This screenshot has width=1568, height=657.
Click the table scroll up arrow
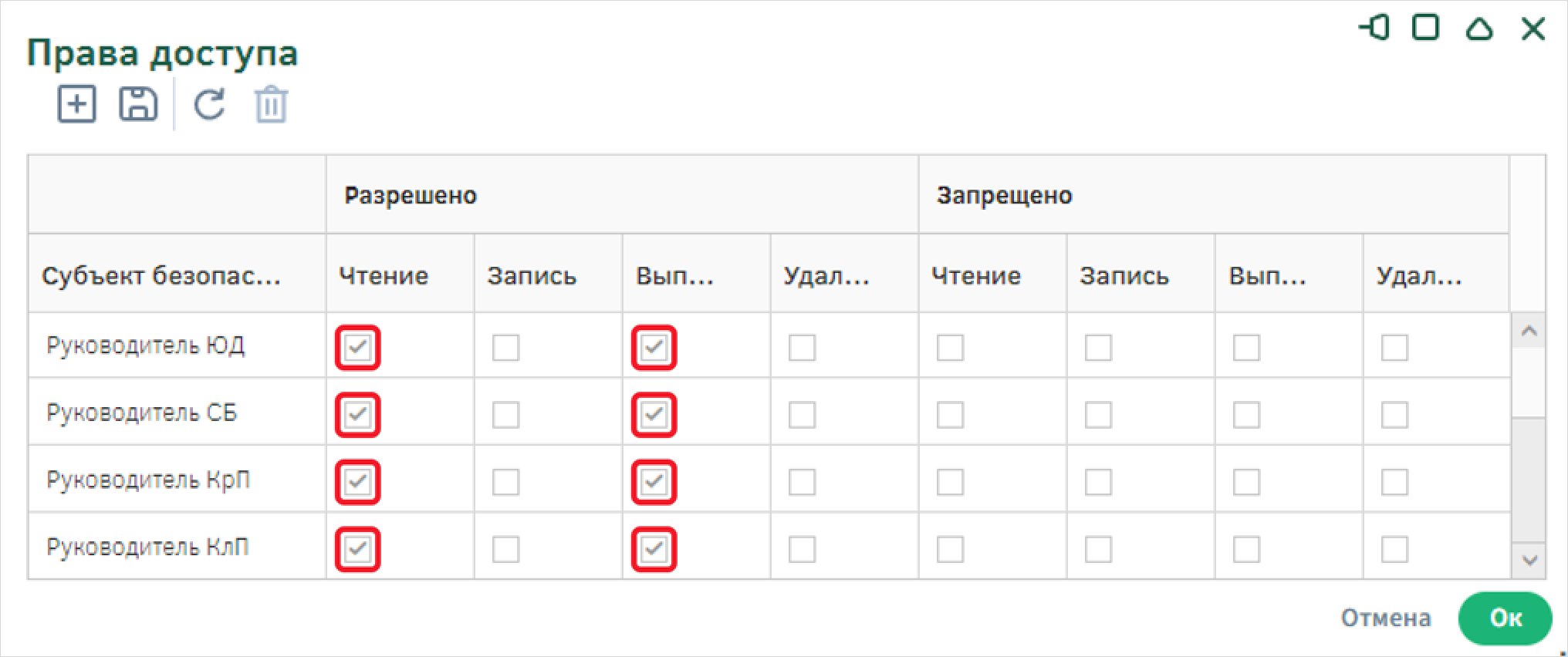click(x=1529, y=332)
